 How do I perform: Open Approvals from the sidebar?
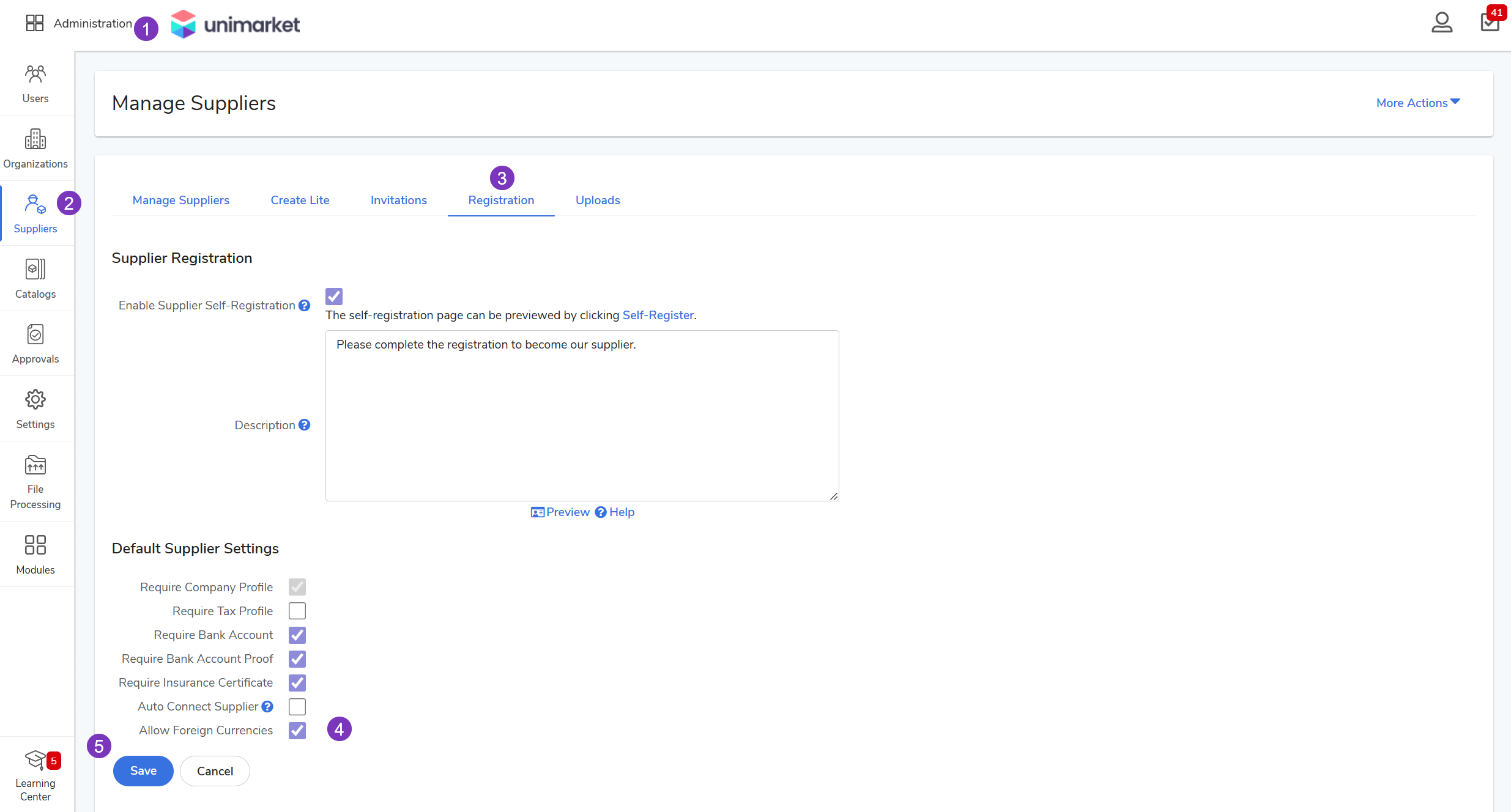tap(35, 344)
